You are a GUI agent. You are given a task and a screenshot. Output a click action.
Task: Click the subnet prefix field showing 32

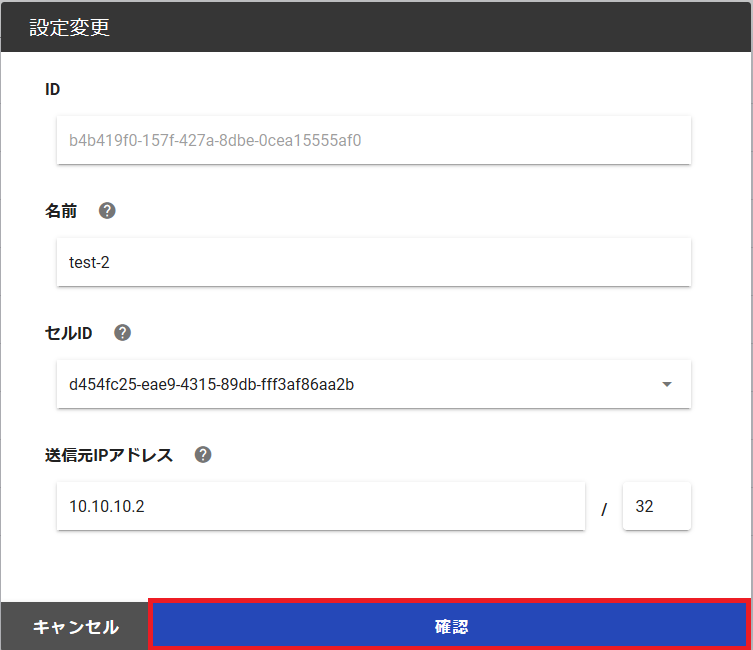point(657,506)
